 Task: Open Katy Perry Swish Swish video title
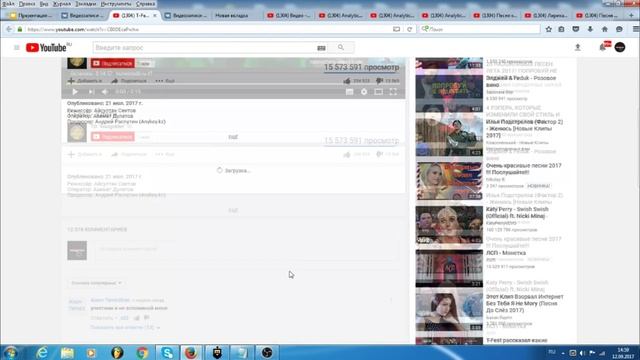(517, 213)
